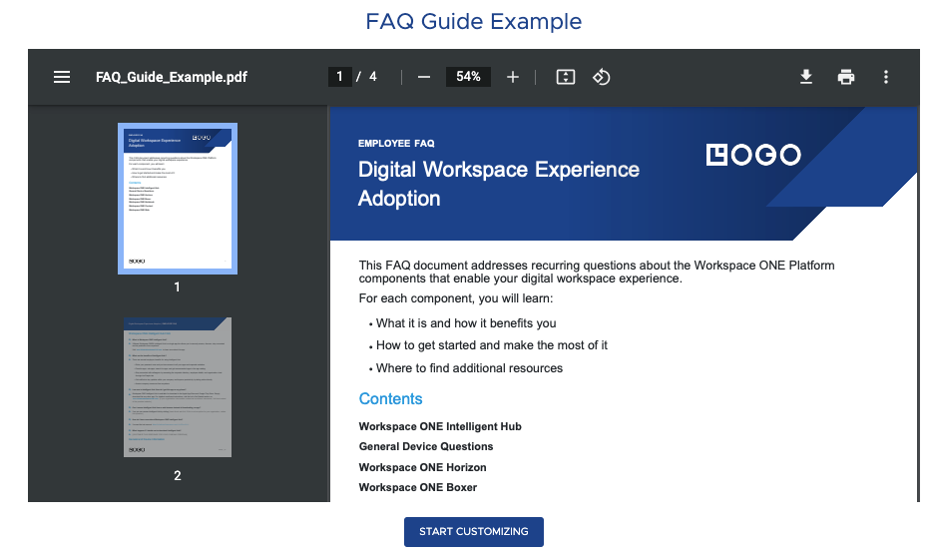Screen dimensions: 936x554
Task: Click General Device Questions entry
Action: 426,447
